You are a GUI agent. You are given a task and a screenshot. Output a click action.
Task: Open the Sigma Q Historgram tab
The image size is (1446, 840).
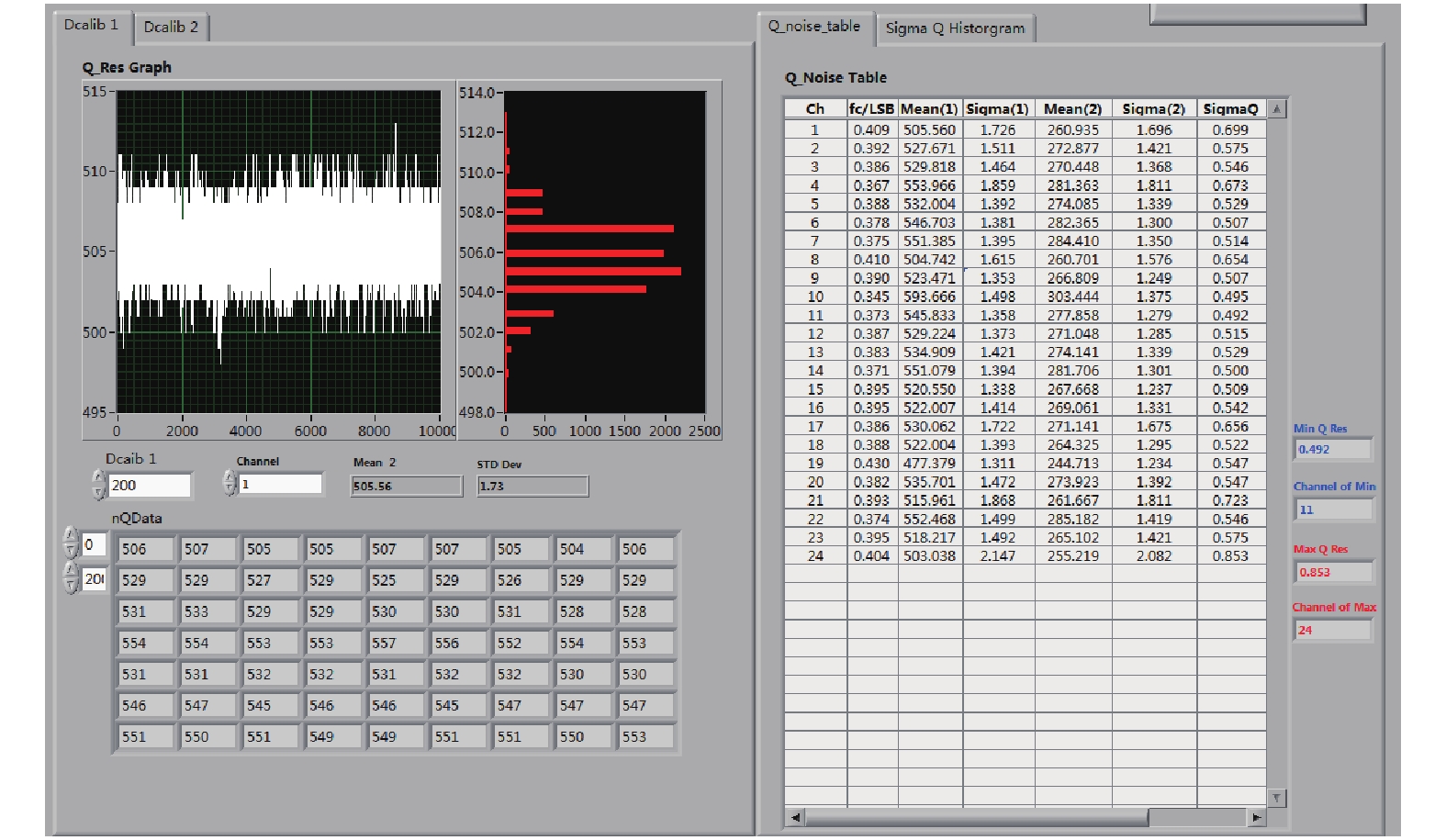click(x=955, y=28)
